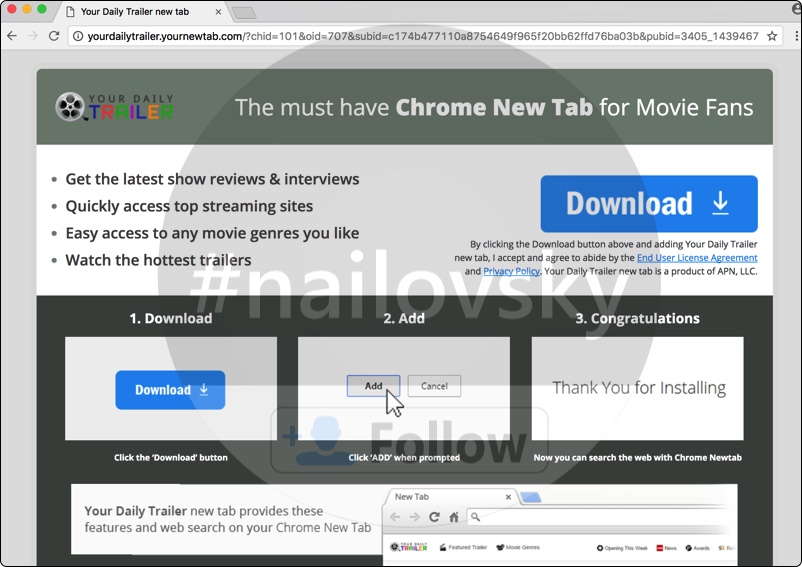Reload the current page
The height and width of the screenshot is (567, 802).
[x=54, y=36]
